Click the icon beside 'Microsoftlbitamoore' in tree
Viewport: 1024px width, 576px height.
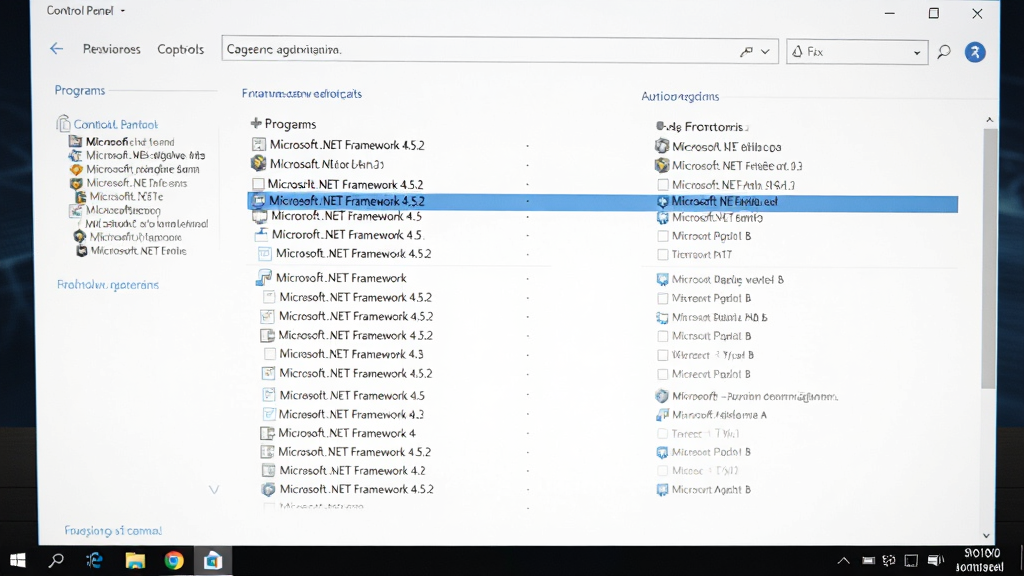point(80,237)
